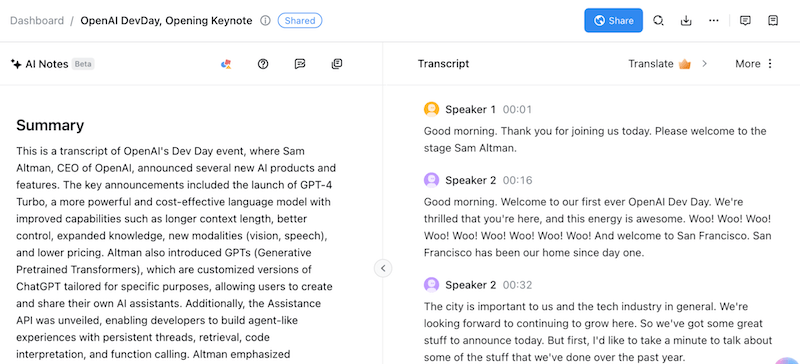Open the More dropdown in the Transcript panel
The height and width of the screenshot is (364, 800).
(x=755, y=64)
